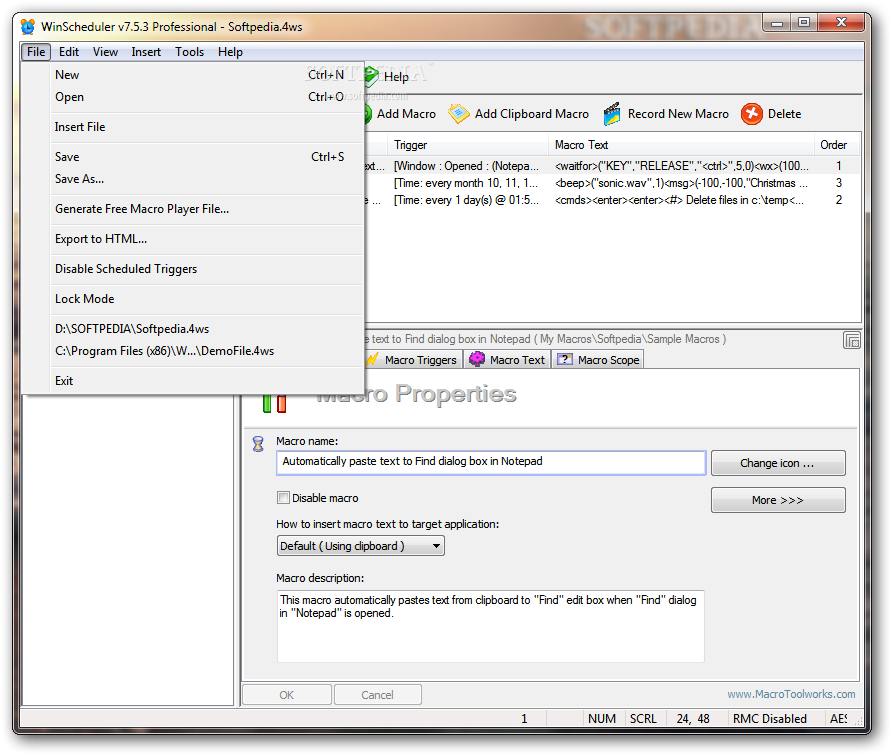The height and width of the screenshot is (755, 892).
Task: Click in the Macro name field
Action: coord(491,463)
